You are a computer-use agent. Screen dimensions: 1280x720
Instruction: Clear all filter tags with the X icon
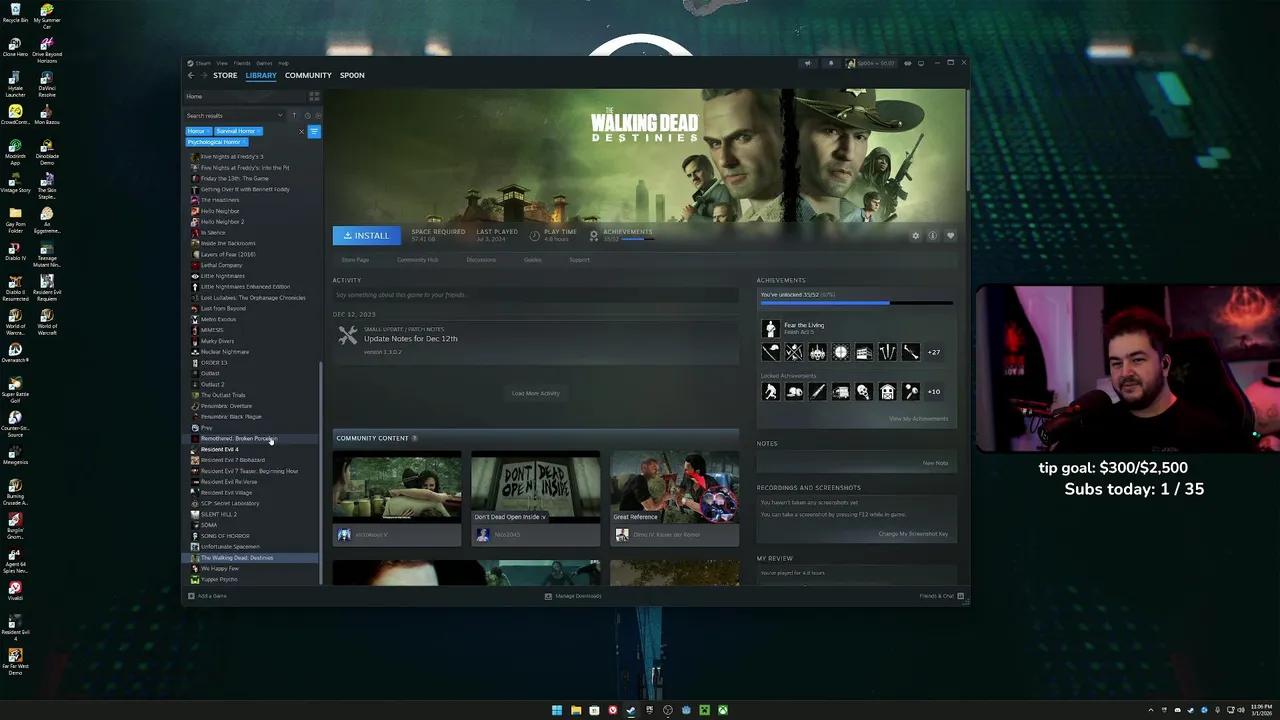click(301, 131)
